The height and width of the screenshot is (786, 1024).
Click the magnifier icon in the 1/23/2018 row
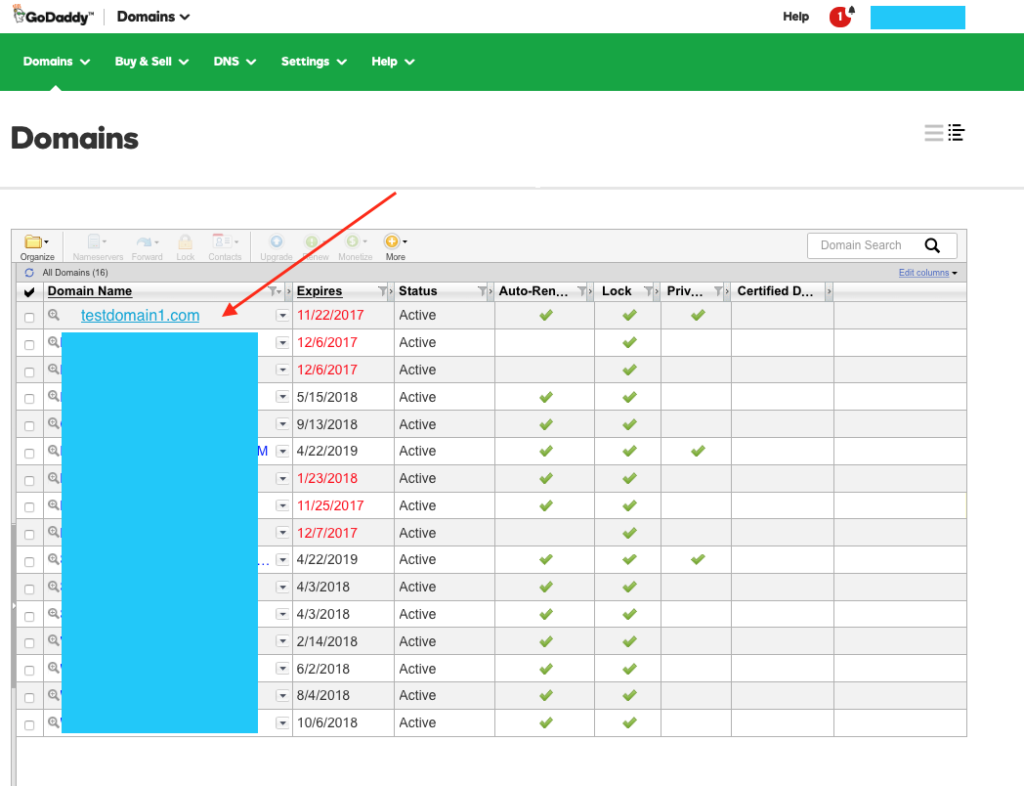tap(54, 478)
